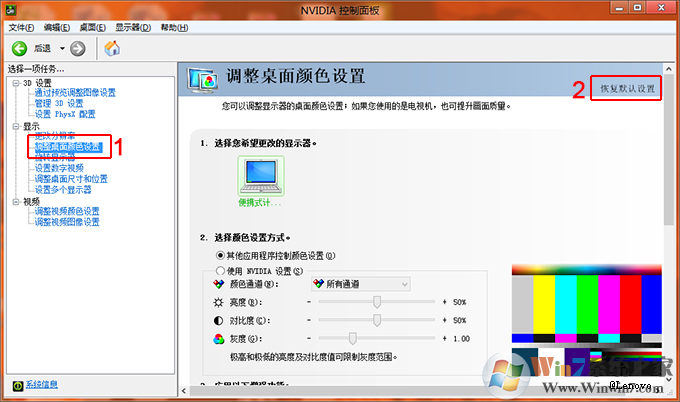Click the NVIDIA logo in title bar

pos(11,10)
